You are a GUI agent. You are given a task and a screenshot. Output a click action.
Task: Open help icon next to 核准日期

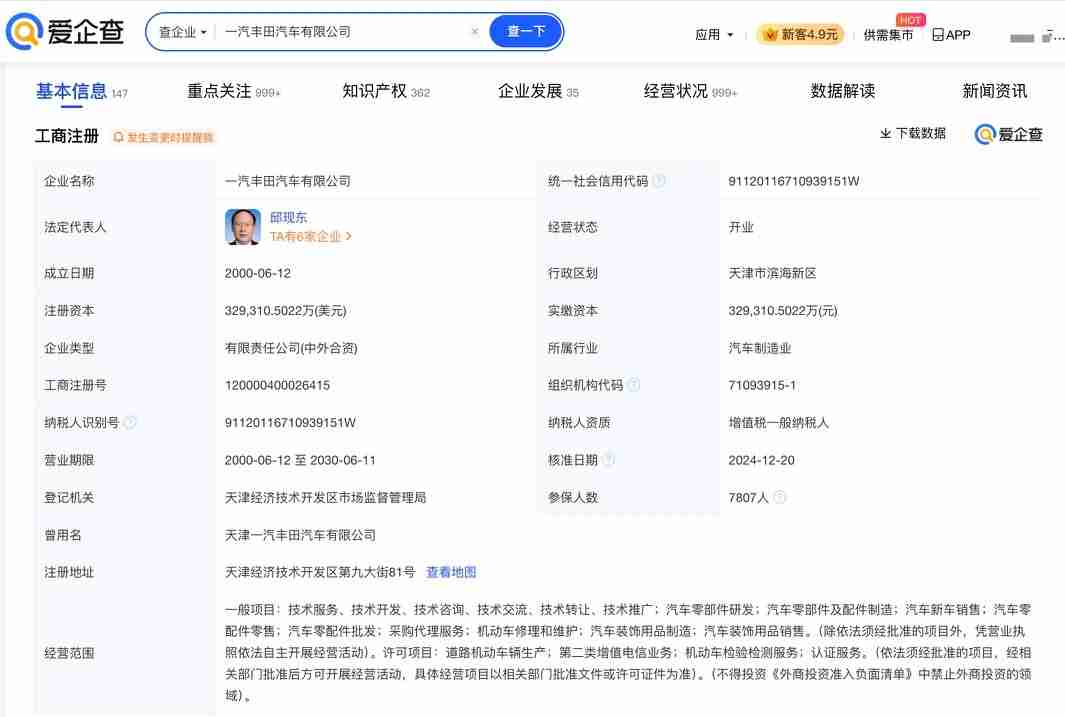coord(609,457)
